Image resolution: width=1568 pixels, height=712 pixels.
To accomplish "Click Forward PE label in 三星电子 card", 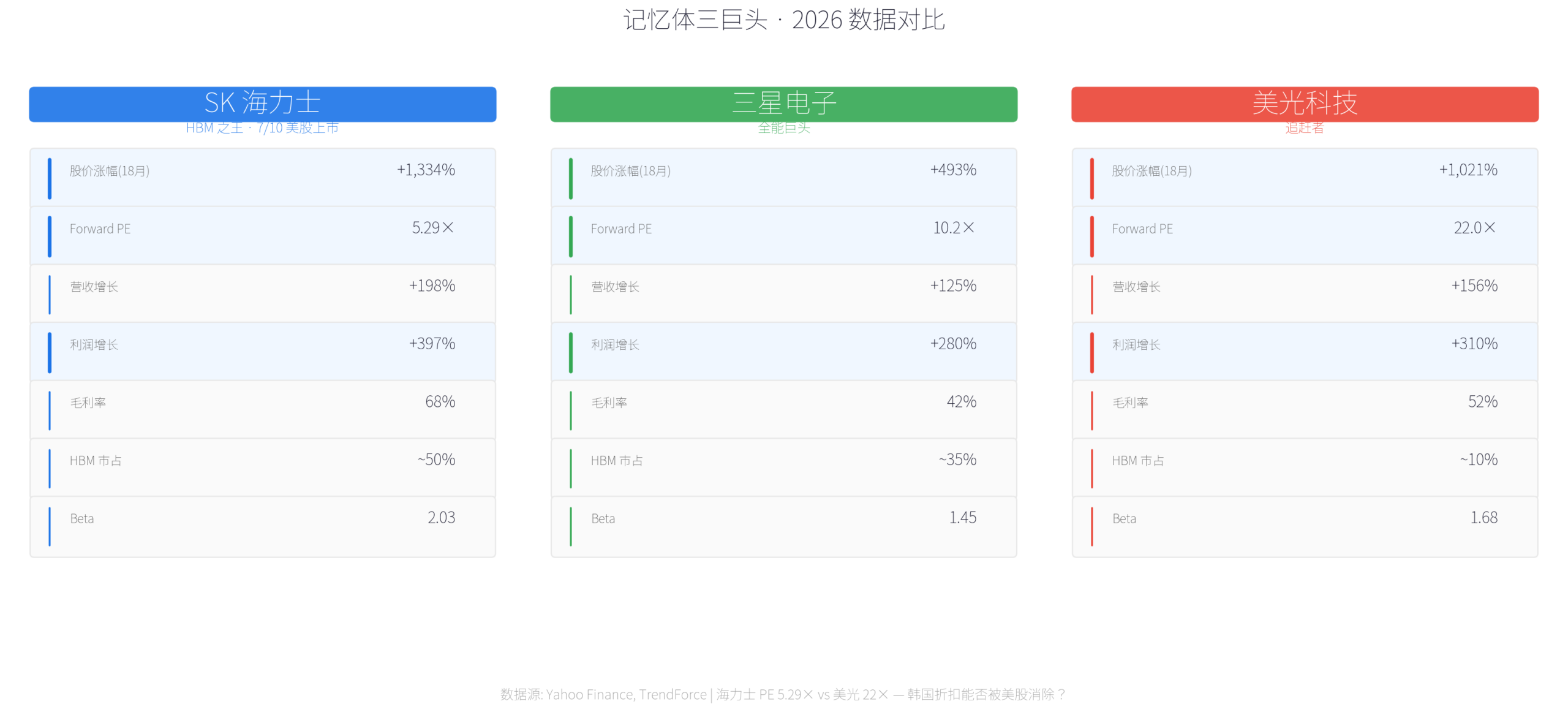I will point(621,229).
